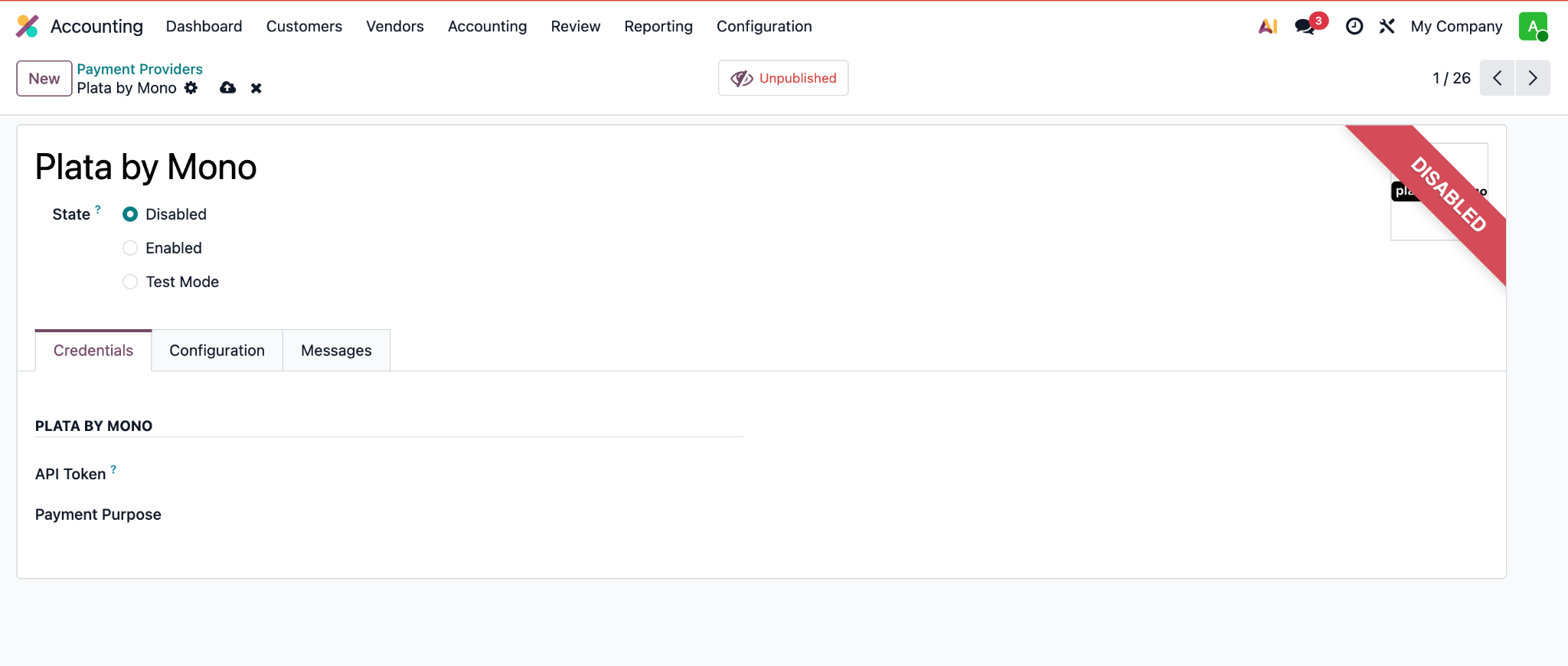Go to next record arrow
This screenshot has height=666, width=1568.
click(1533, 78)
